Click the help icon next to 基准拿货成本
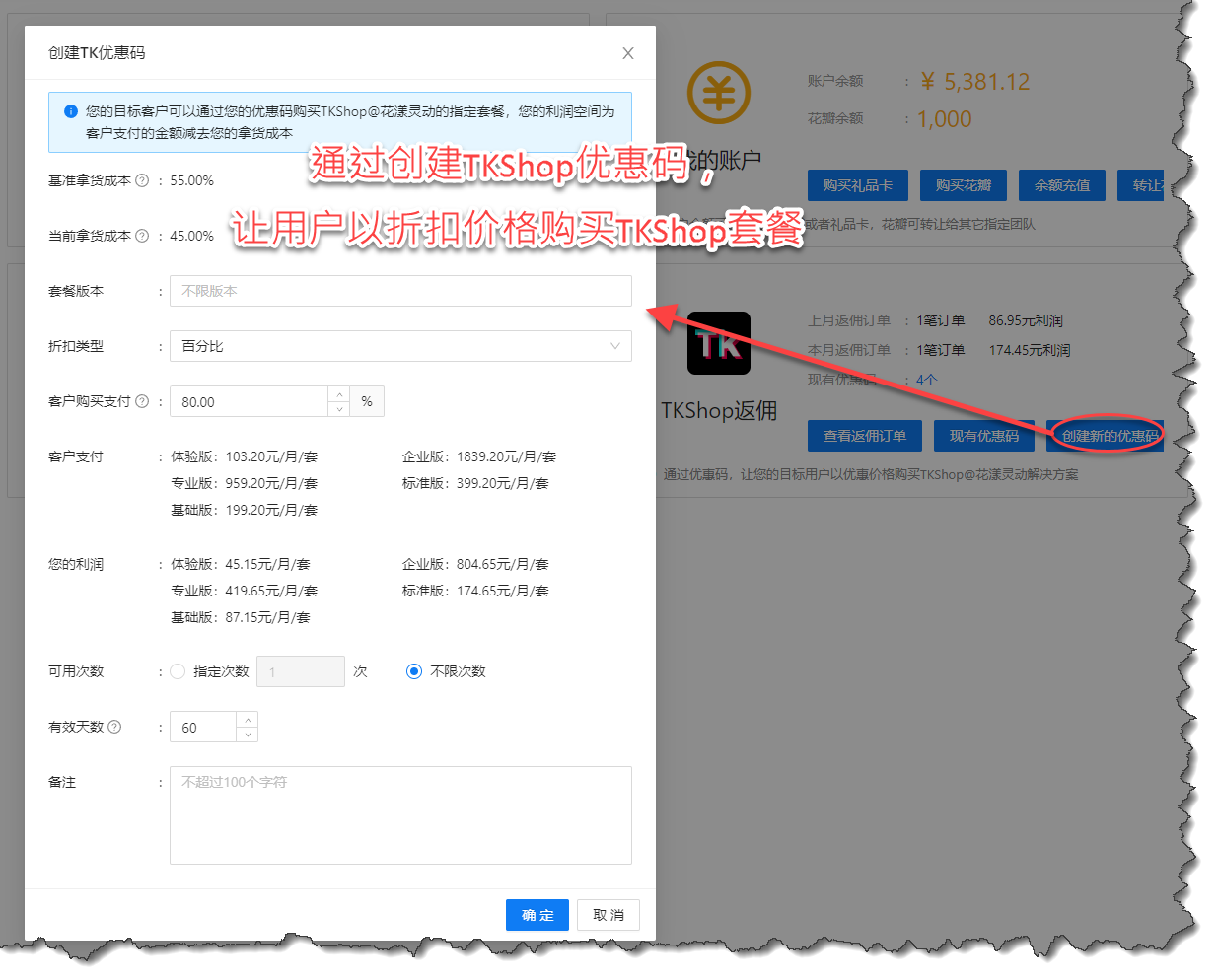 coord(142,180)
